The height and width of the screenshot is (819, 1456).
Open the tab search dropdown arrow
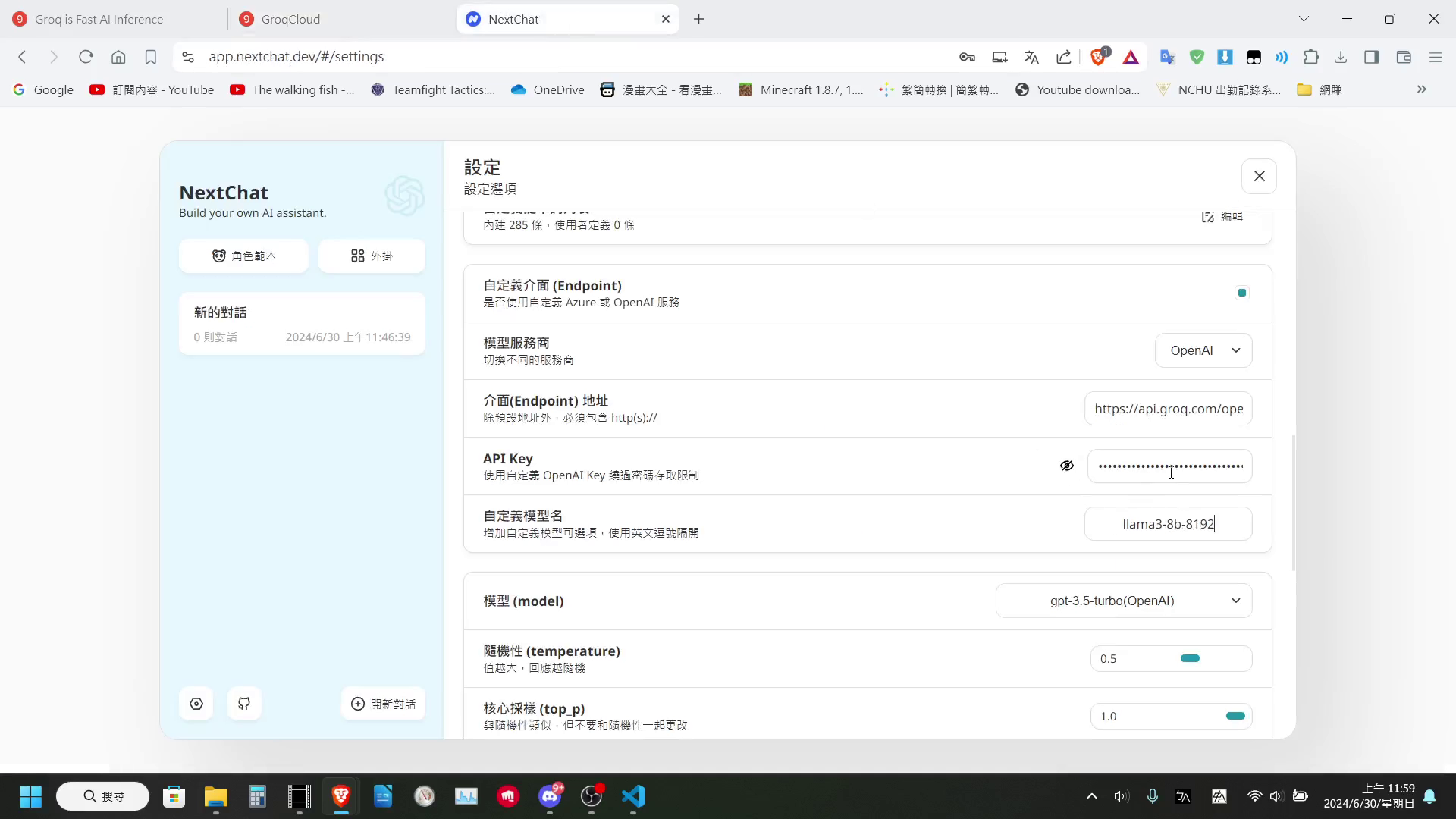click(x=1304, y=19)
